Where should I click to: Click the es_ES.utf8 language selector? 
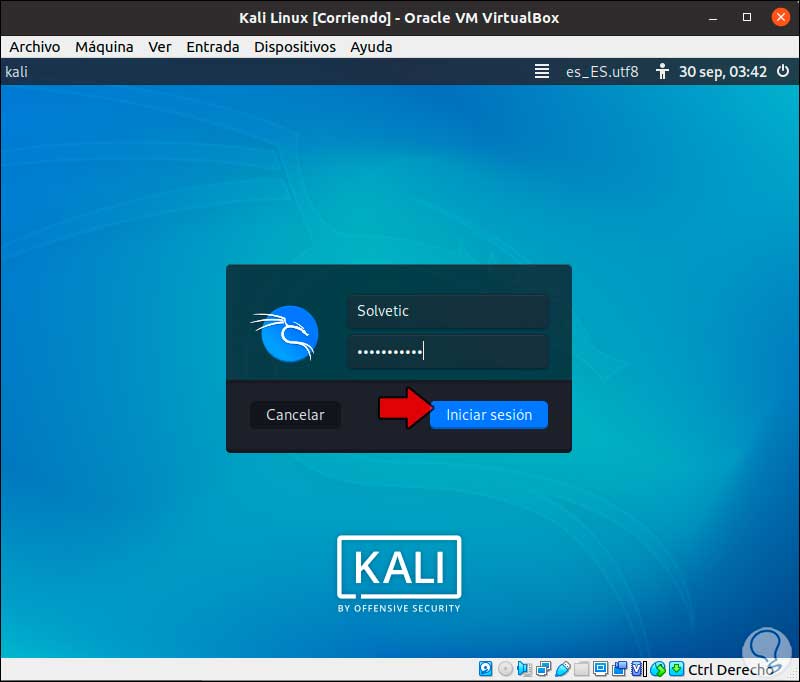point(602,71)
